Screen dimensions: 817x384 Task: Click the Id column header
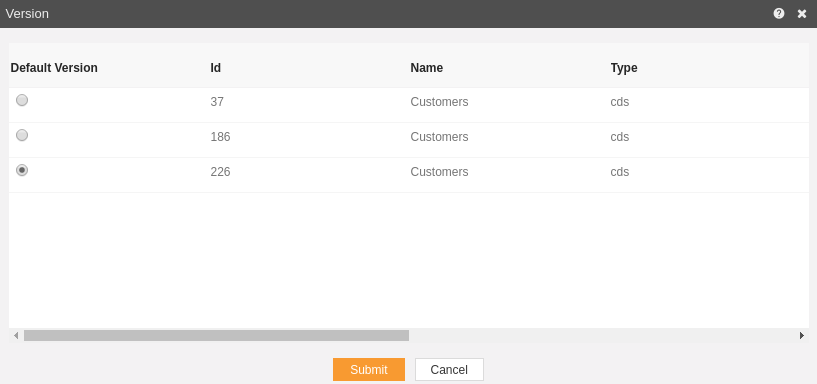pos(216,68)
